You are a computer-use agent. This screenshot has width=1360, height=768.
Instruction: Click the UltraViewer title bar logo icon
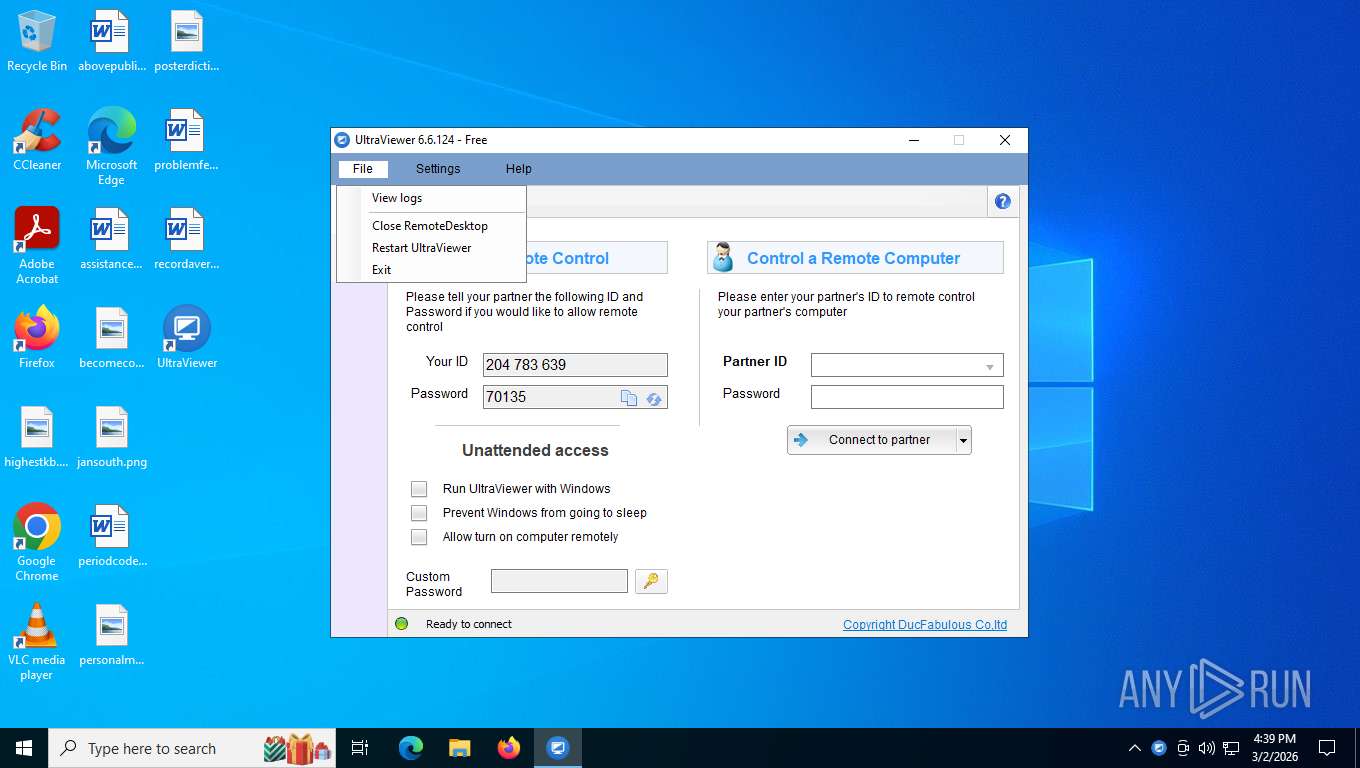[x=342, y=140]
